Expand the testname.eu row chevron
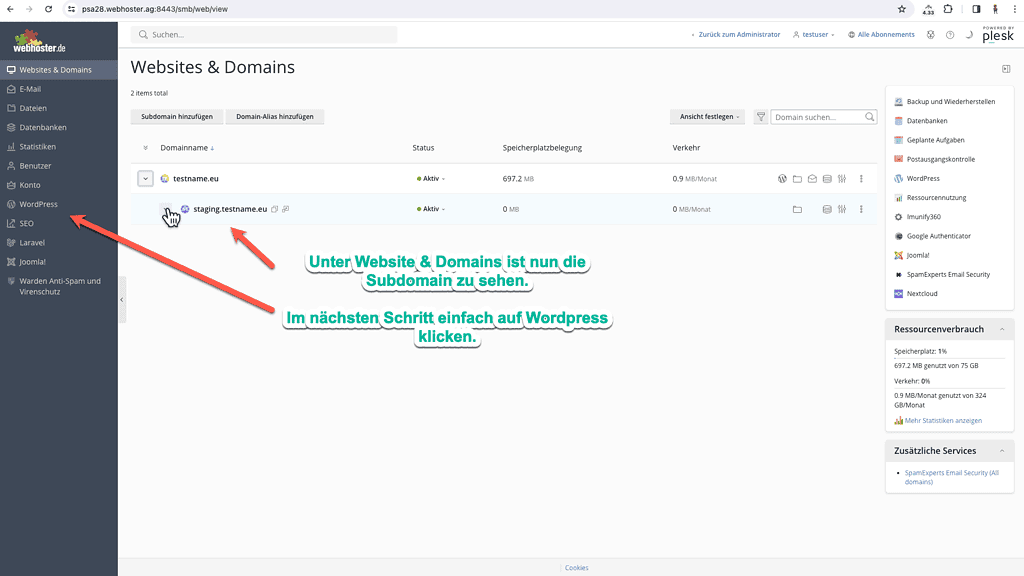 [x=145, y=179]
